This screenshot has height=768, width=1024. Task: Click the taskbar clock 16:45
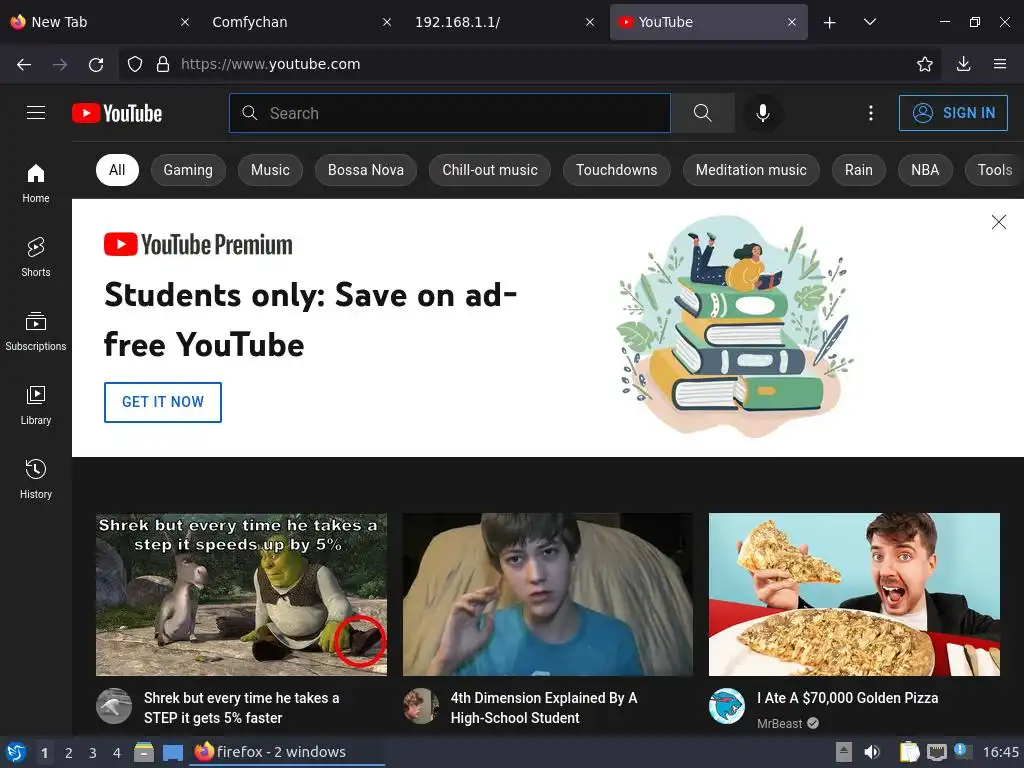[x=1000, y=752]
